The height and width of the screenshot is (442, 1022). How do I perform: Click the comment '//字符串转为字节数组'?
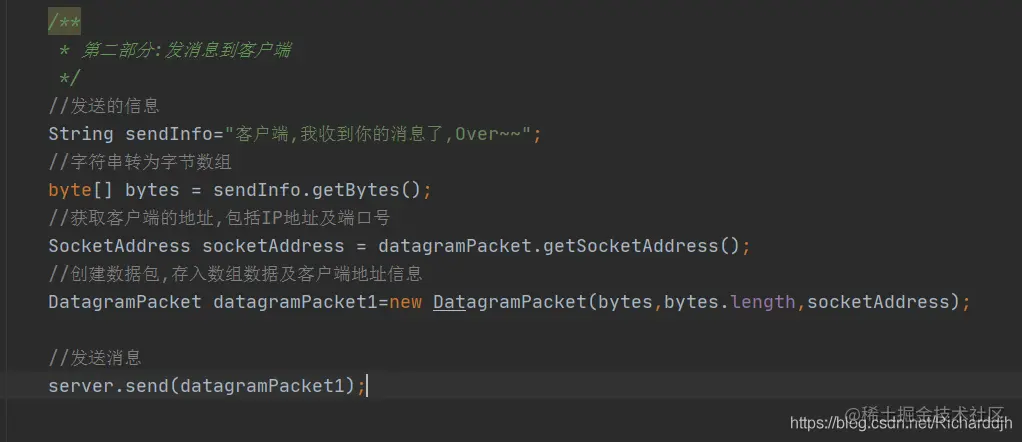click(140, 162)
